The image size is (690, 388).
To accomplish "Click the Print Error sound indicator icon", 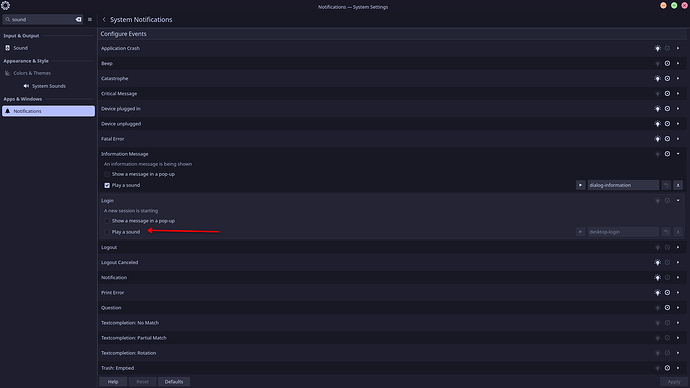I will [668, 293].
